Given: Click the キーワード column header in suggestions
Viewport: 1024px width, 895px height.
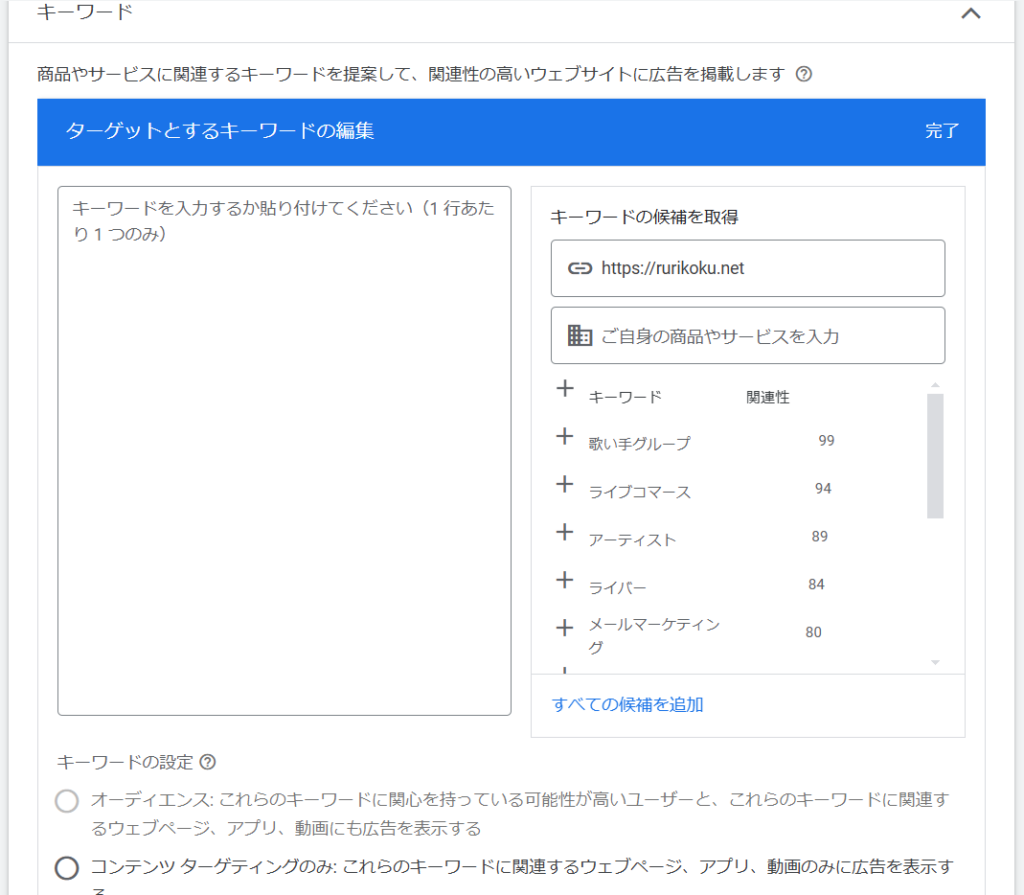Looking at the screenshot, I should (x=625, y=397).
